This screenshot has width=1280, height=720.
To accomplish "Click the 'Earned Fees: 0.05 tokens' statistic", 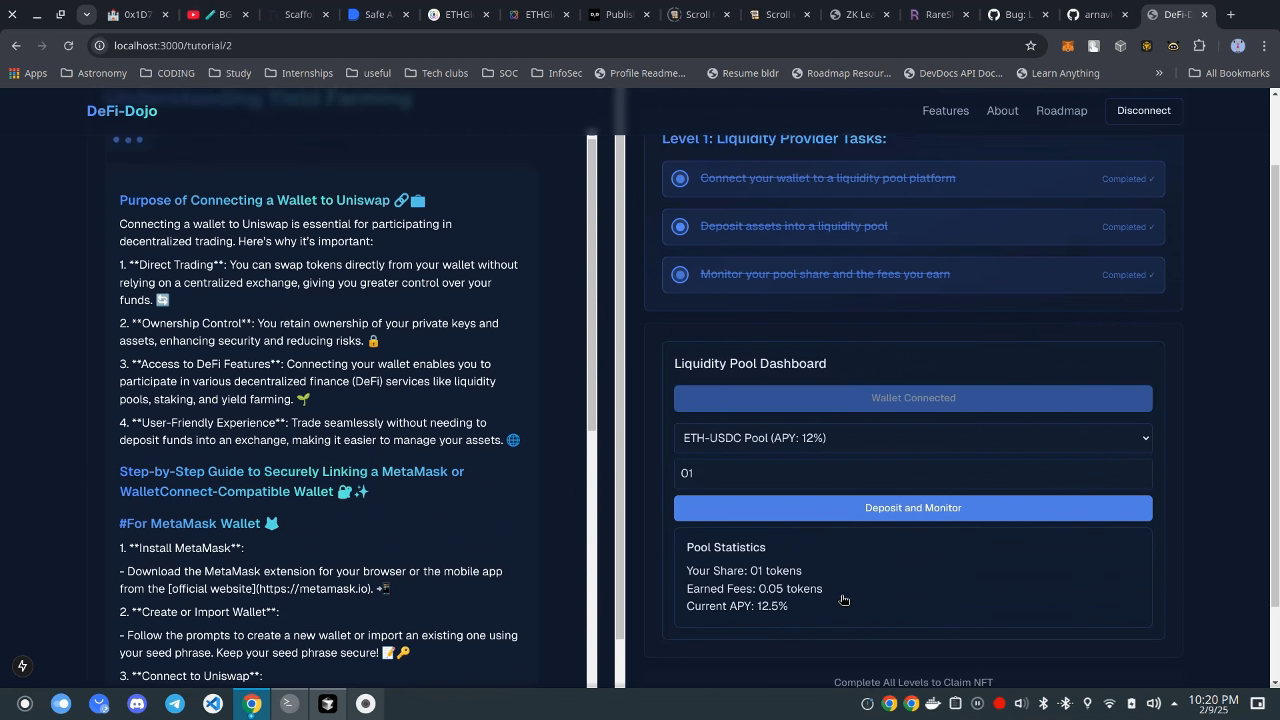I will click(x=754, y=589).
